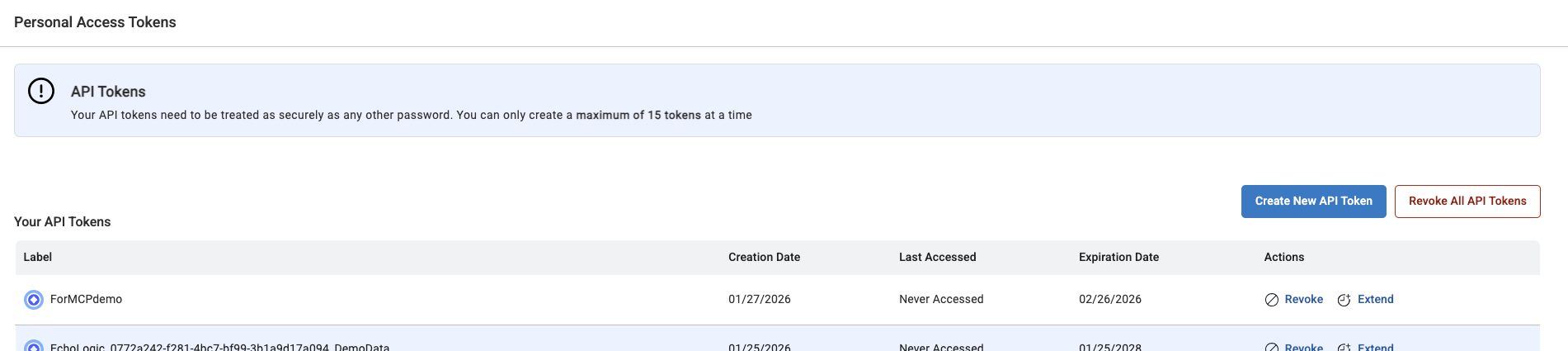Screen dimensions: 1568x351
Task: Click the Your API Tokens section heading
Action: (x=63, y=222)
